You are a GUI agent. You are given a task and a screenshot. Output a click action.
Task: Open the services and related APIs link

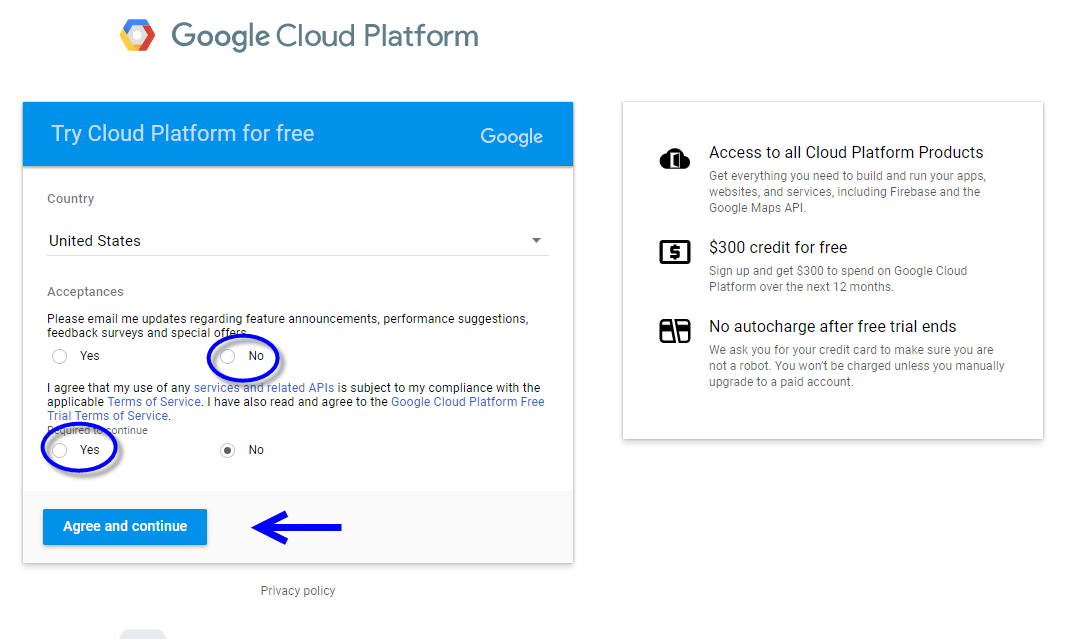coord(264,387)
